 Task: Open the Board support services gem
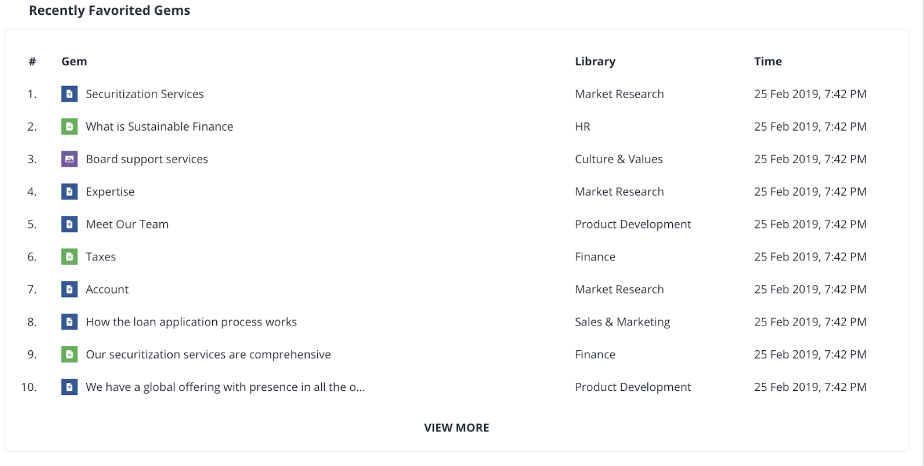(x=147, y=159)
